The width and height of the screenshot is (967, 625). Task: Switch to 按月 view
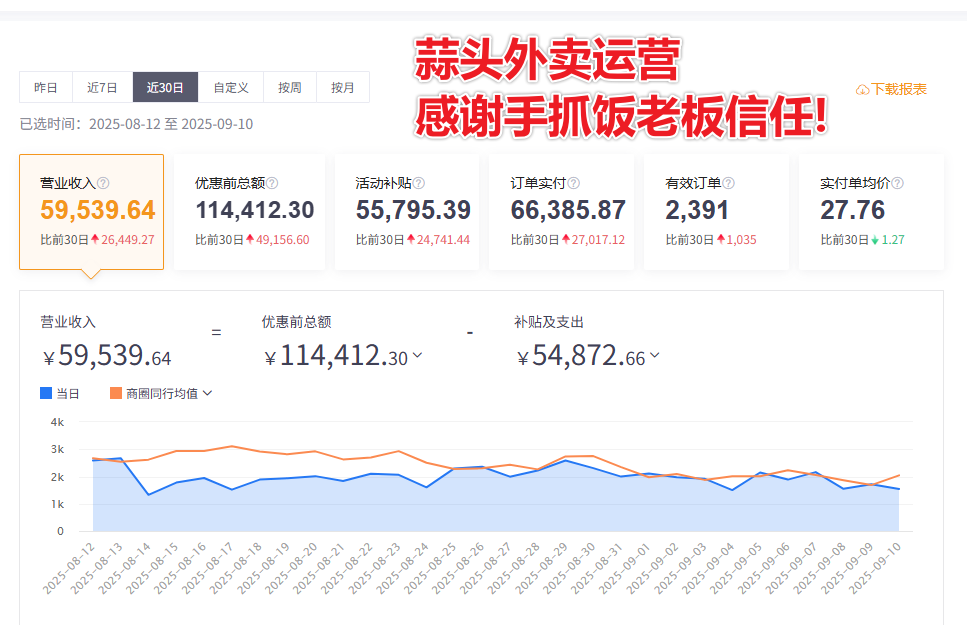343,87
